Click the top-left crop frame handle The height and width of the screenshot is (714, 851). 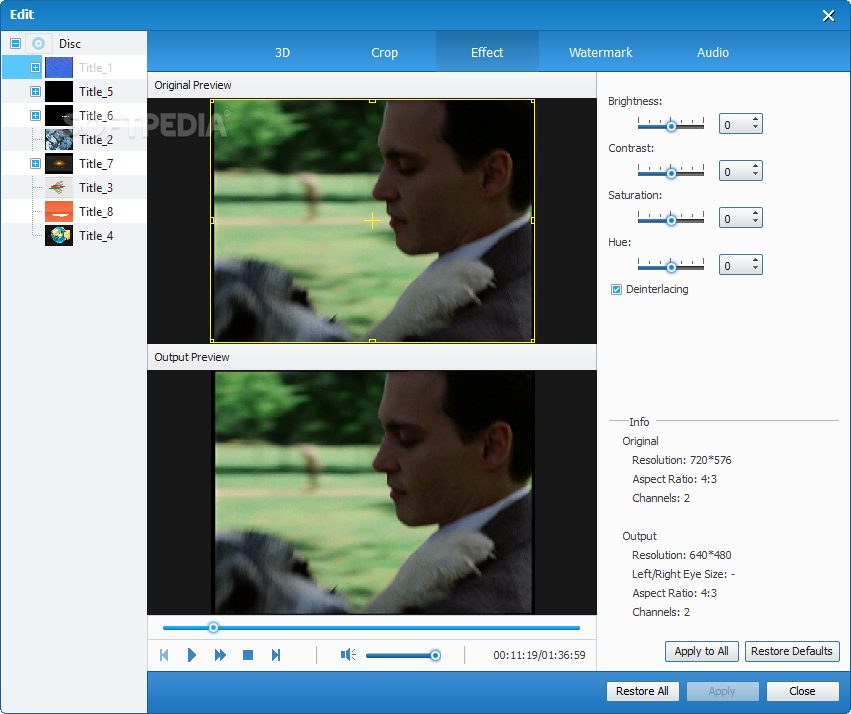212,101
